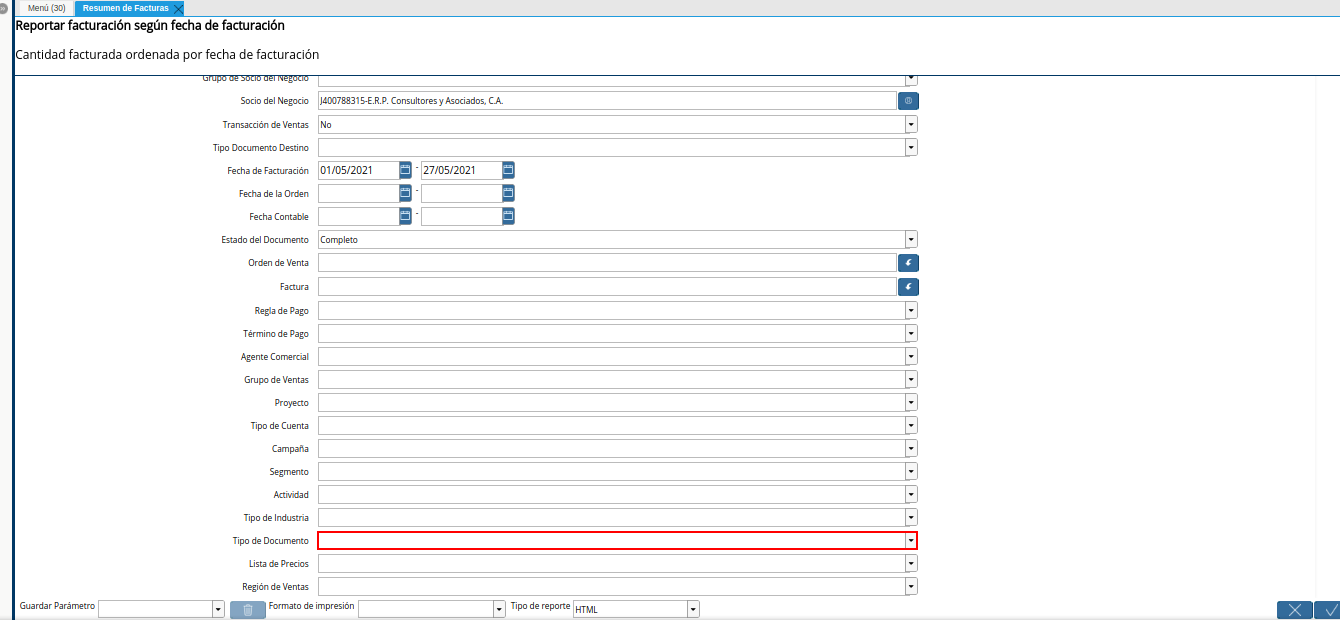The image size is (1340, 620).
Task: Expand the Regla de Pago dropdown
Action: coord(911,310)
